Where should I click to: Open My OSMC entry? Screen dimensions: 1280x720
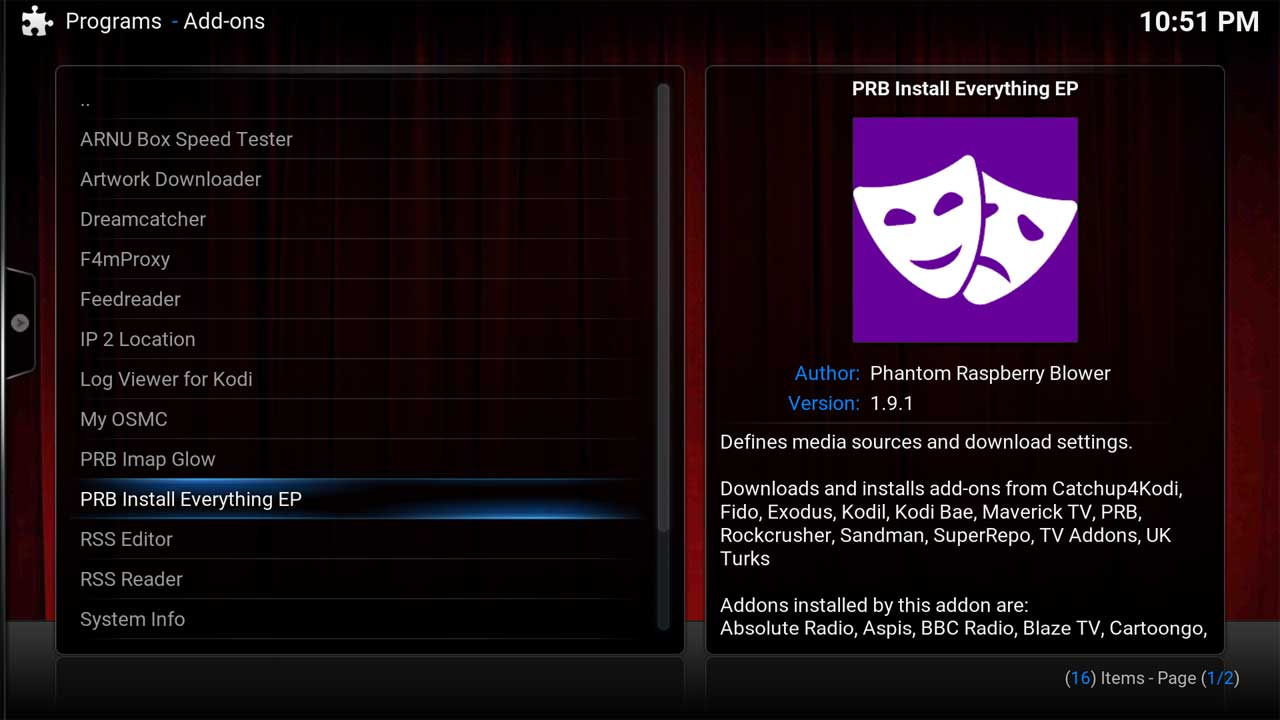pyautogui.click(x=358, y=419)
